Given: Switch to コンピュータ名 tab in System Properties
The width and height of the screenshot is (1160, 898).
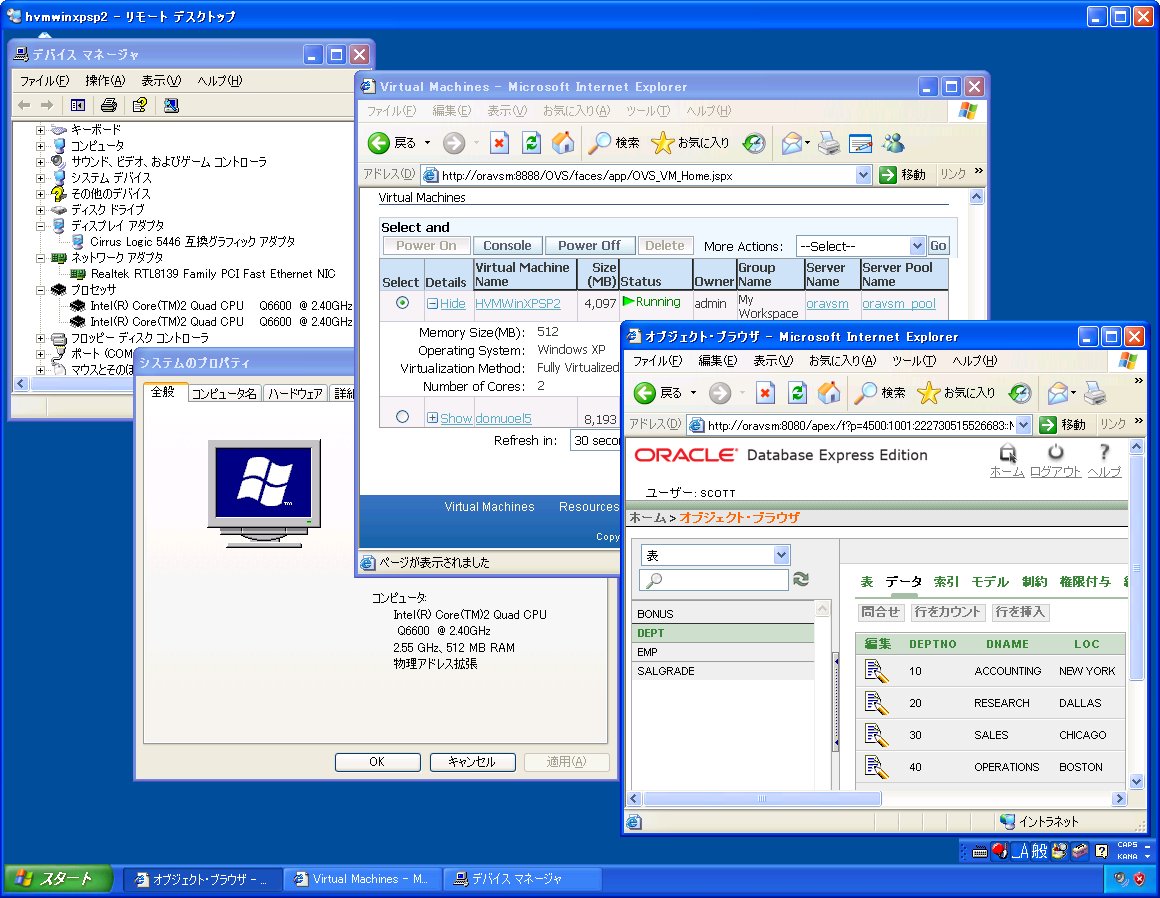Looking at the screenshot, I should 224,394.
